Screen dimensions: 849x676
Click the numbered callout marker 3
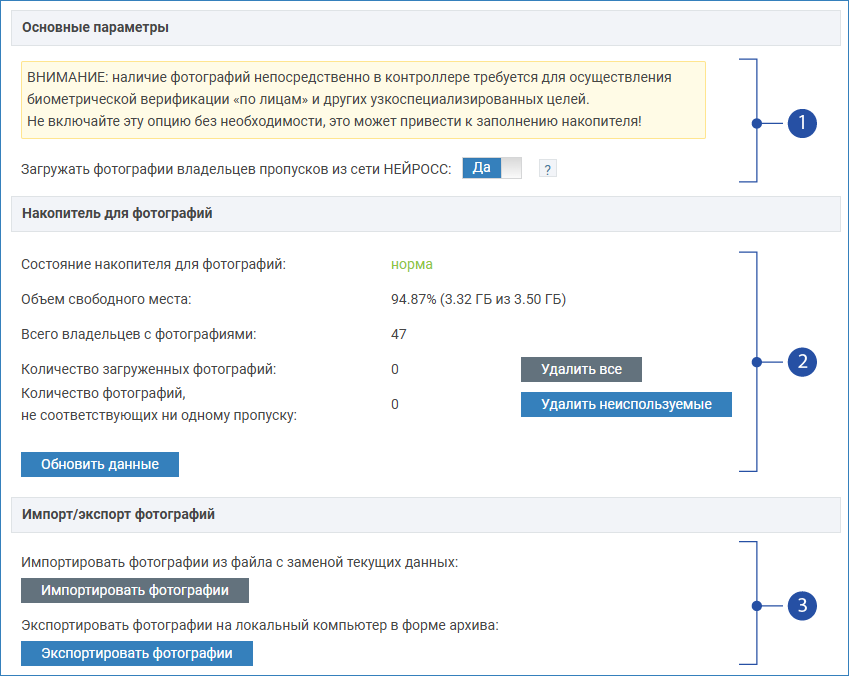click(802, 605)
